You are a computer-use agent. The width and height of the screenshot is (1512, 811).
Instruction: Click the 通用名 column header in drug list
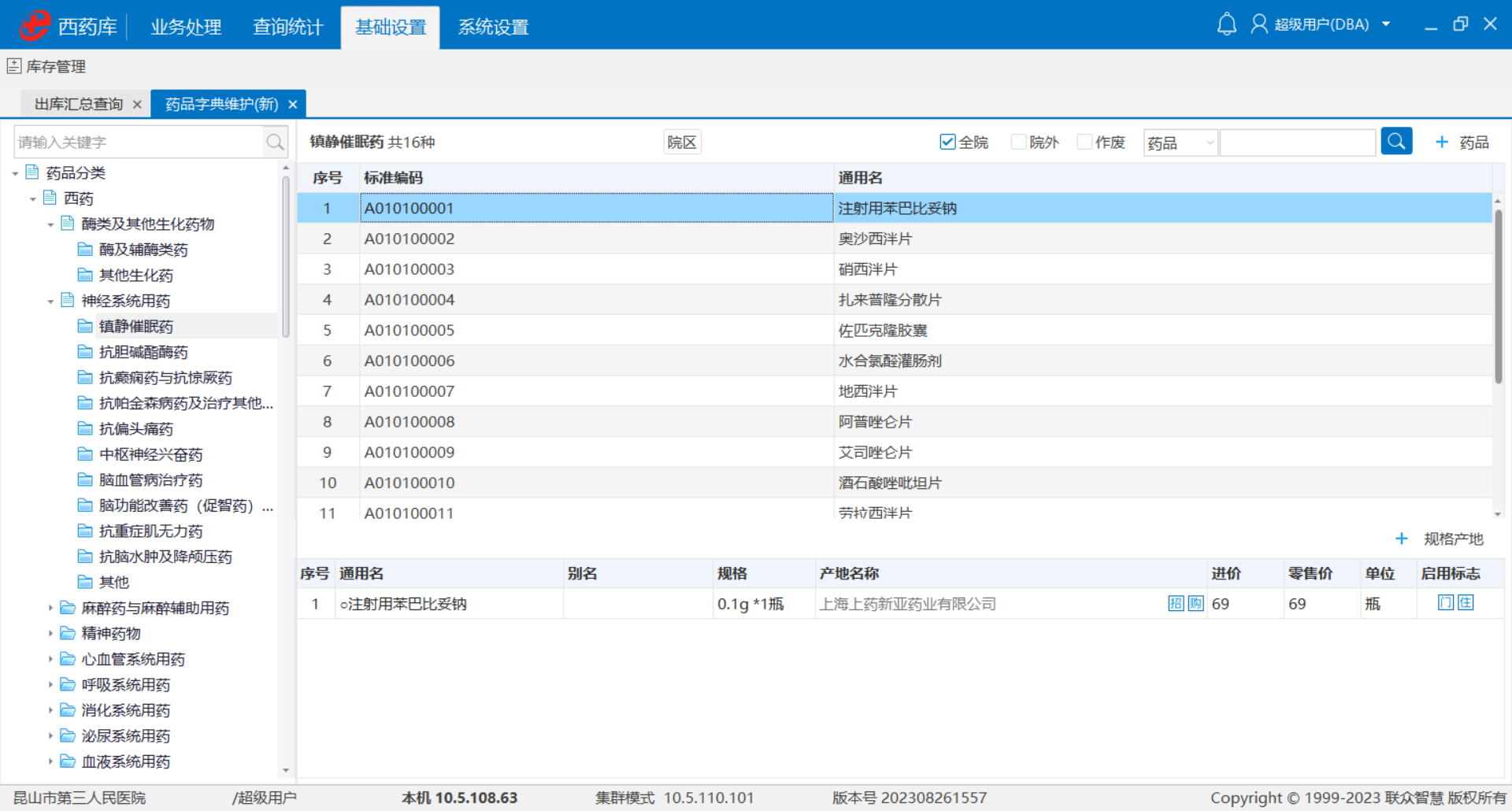pos(1163,178)
